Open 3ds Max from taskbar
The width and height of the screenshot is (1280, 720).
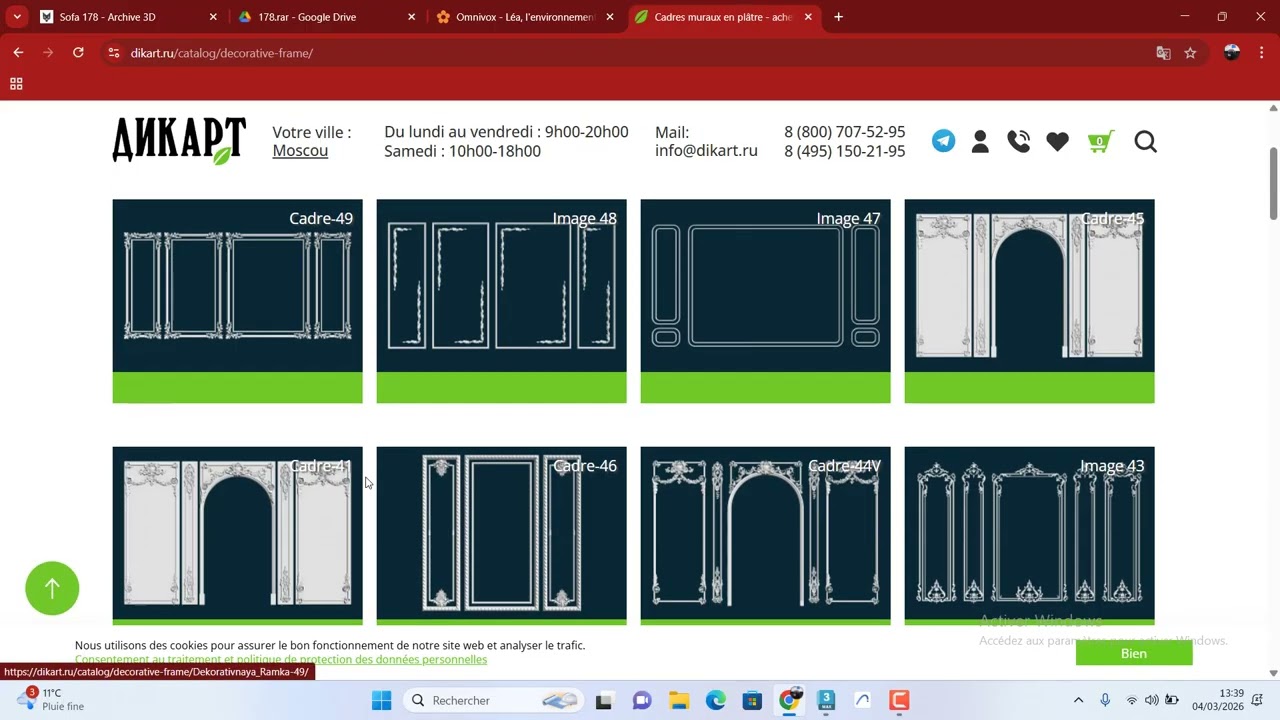click(826, 700)
